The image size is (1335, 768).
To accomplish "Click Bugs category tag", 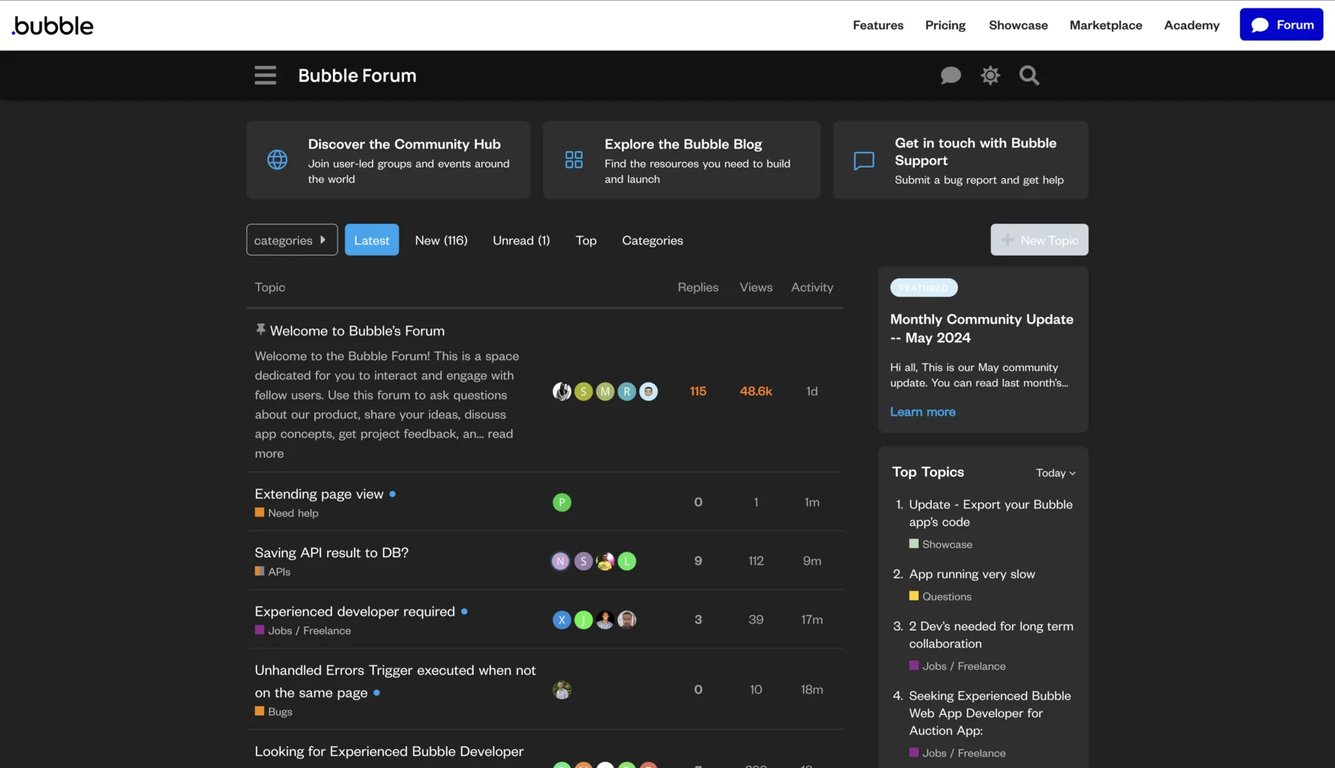I will pos(274,712).
